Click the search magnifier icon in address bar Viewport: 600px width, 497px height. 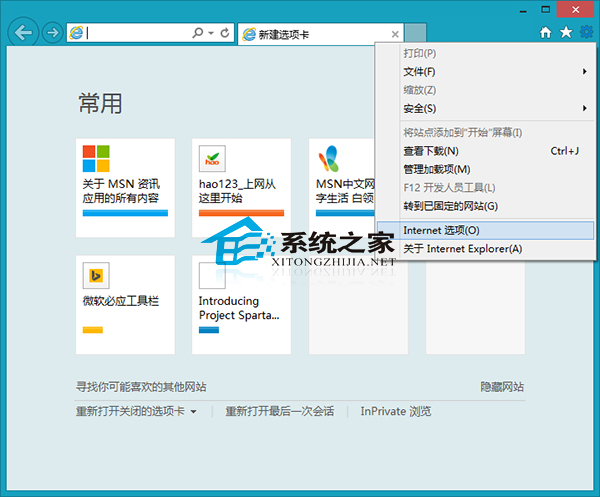click(x=197, y=33)
